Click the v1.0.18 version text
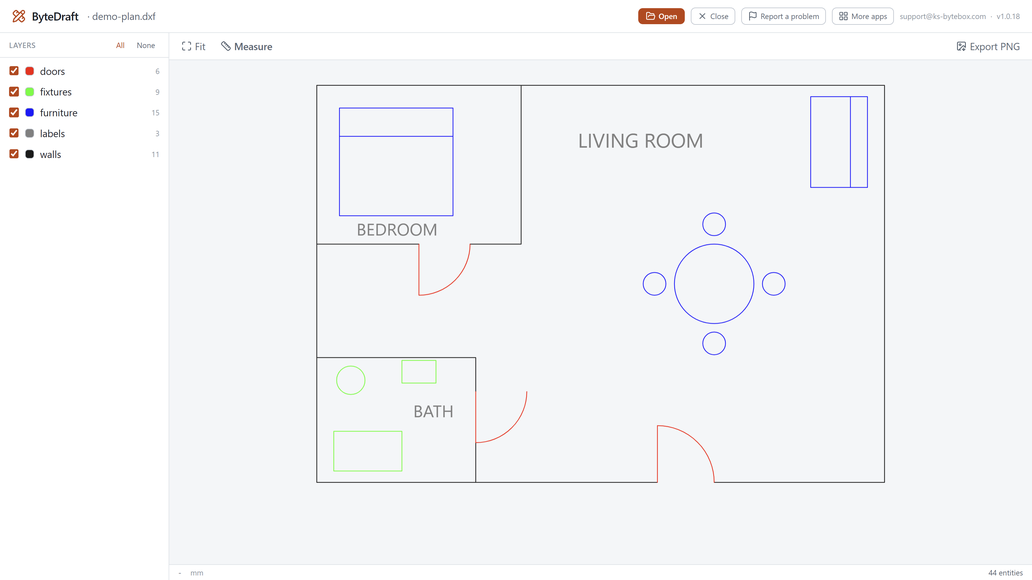The height and width of the screenshot is (580, 1032). (1008, 16)
